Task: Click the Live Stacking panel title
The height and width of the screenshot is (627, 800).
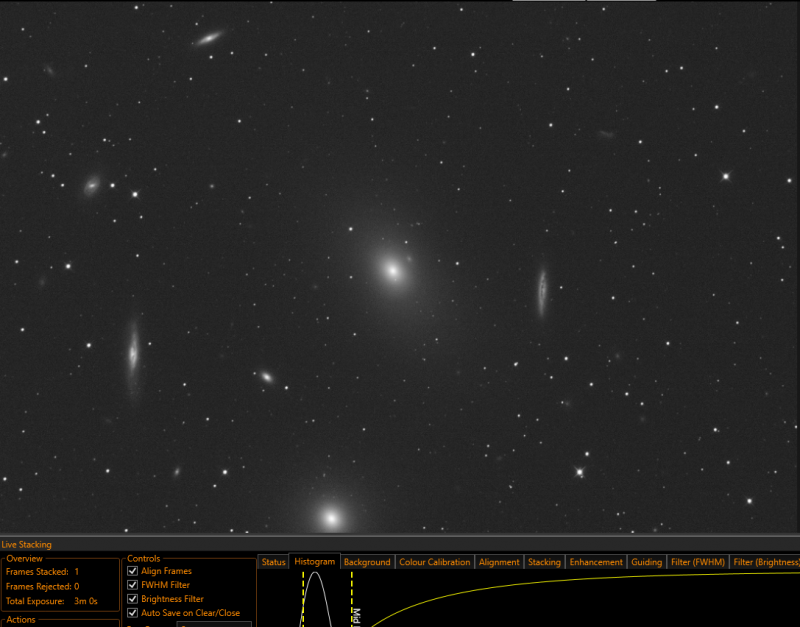Action: 27,544
